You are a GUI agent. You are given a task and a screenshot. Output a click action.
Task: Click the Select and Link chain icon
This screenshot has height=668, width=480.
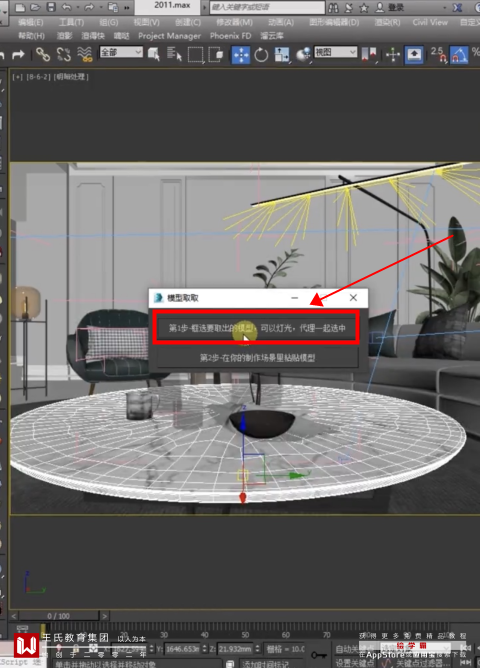point(43,55)
